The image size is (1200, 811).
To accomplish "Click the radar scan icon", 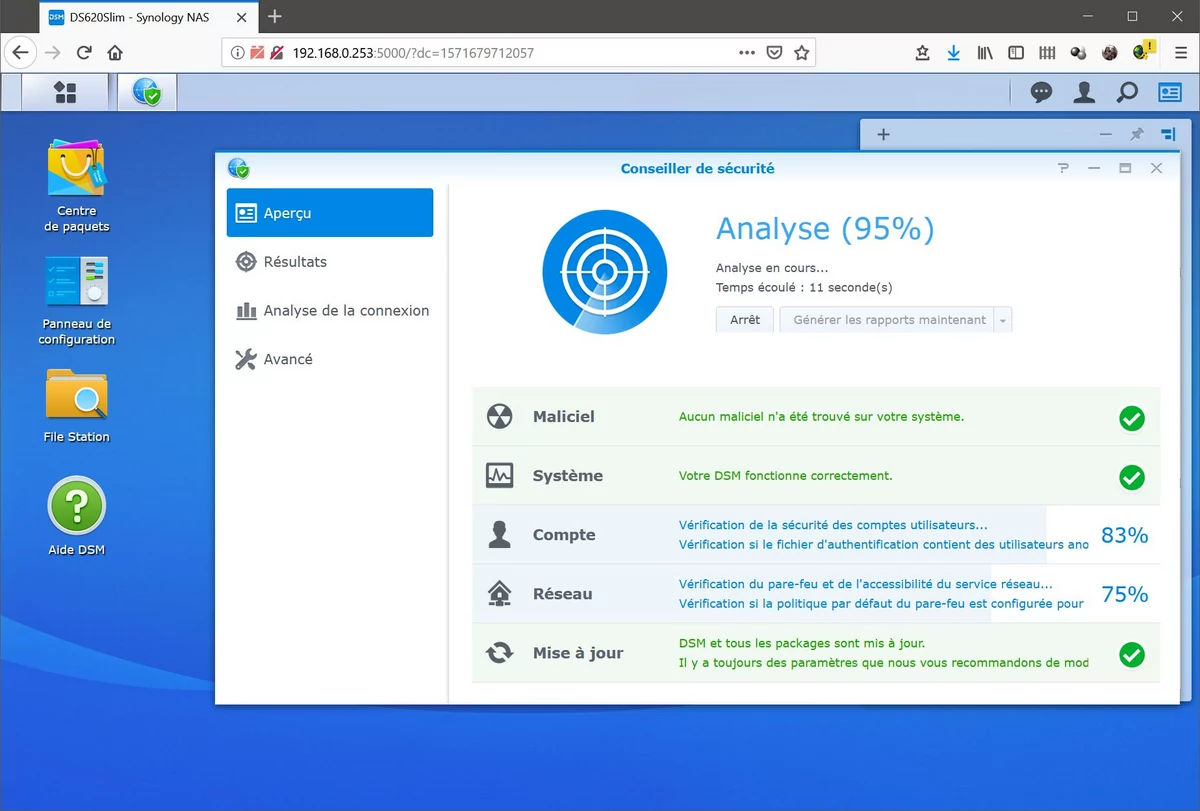I will point(604,272).
